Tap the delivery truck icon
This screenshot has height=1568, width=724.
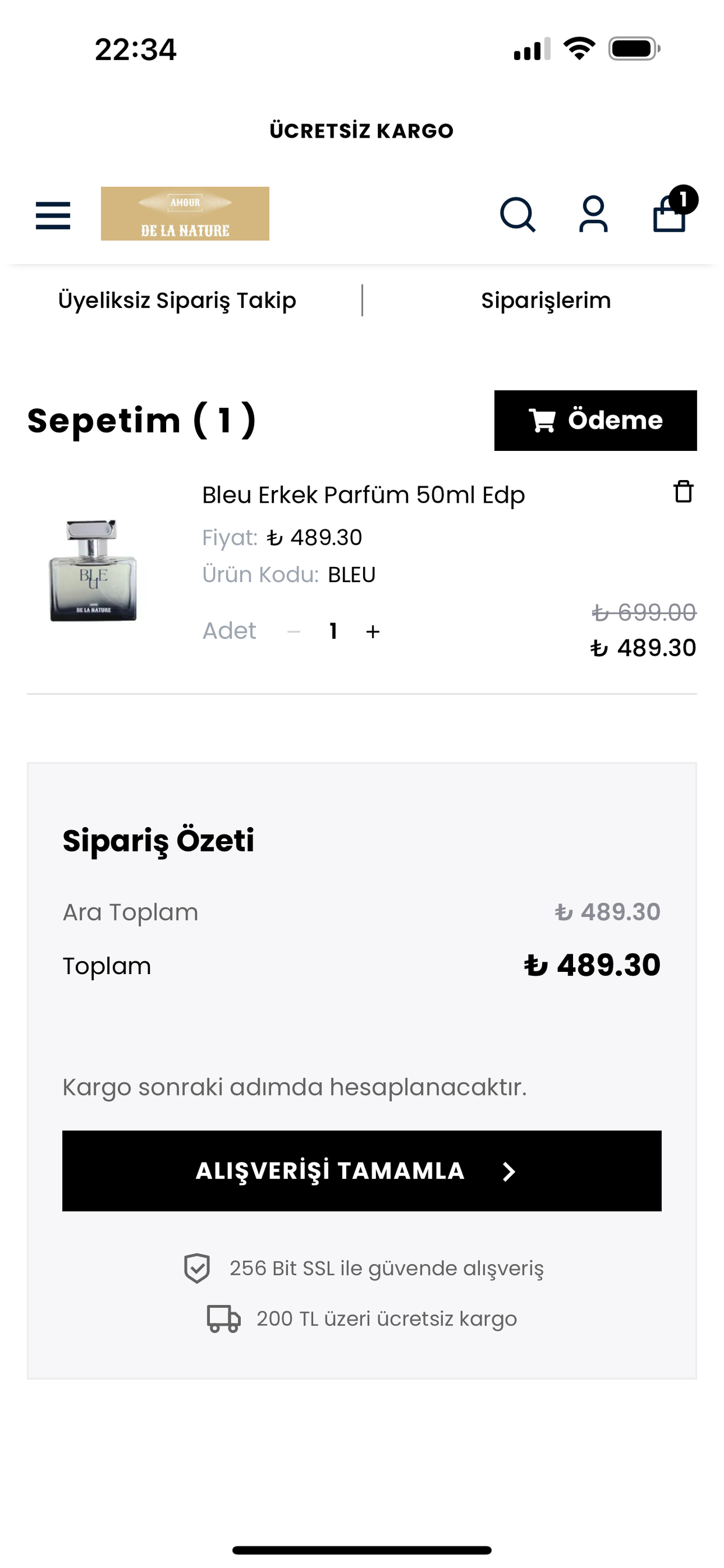pyautogui.click(x=223, y=1318)
